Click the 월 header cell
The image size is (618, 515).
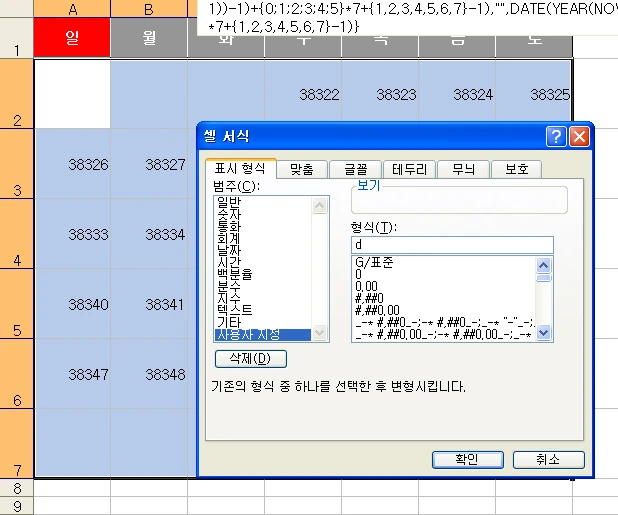149,38
